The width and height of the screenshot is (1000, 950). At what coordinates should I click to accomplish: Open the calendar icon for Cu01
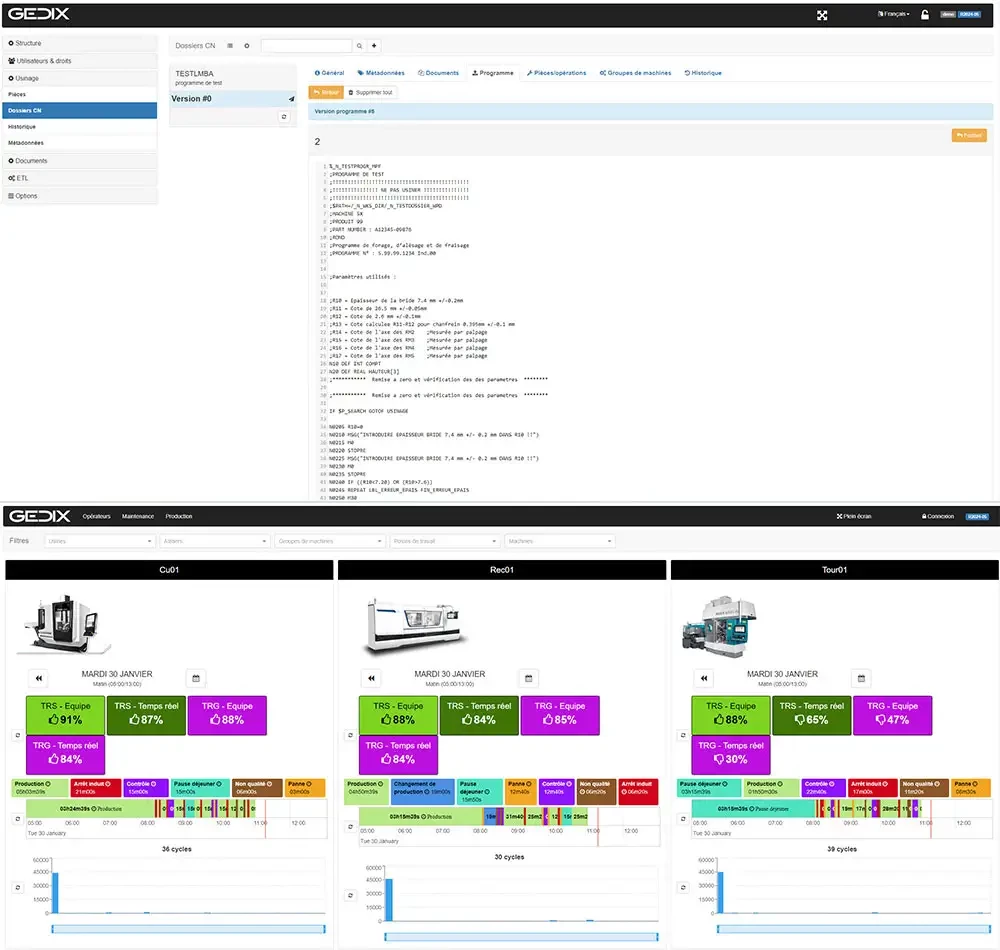pos(196,678)
